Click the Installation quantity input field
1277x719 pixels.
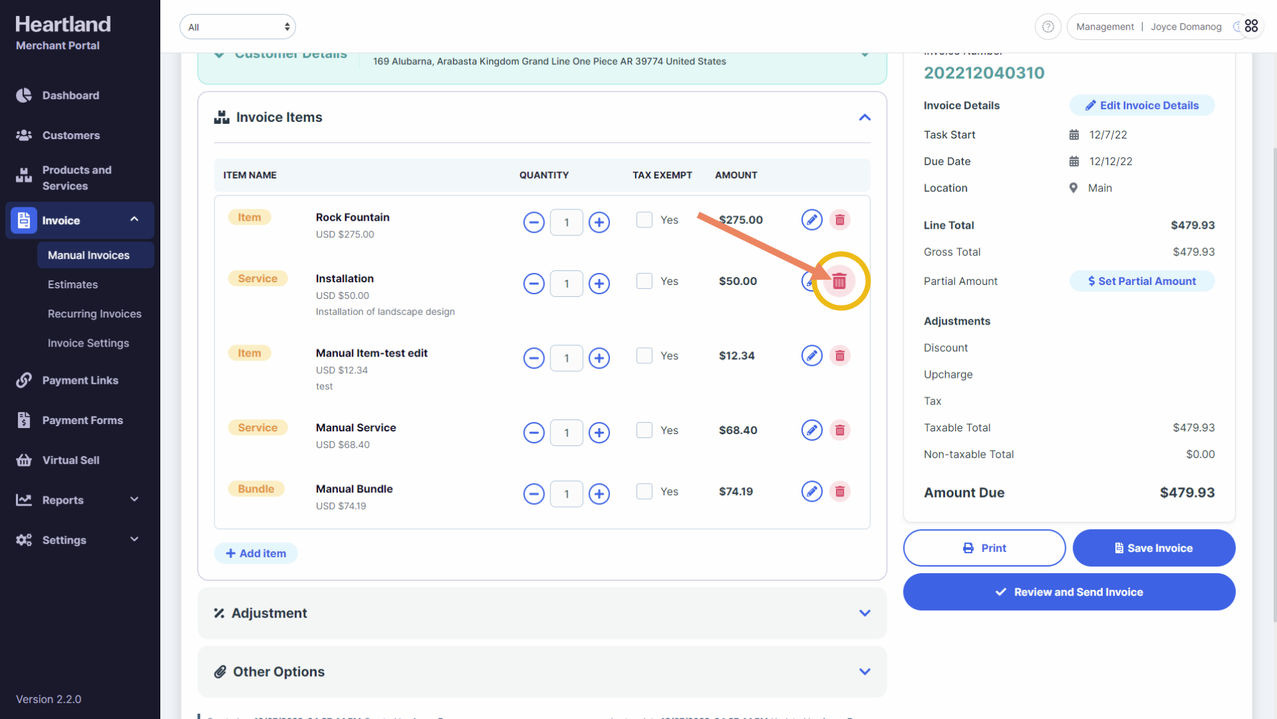pos(566,284)
